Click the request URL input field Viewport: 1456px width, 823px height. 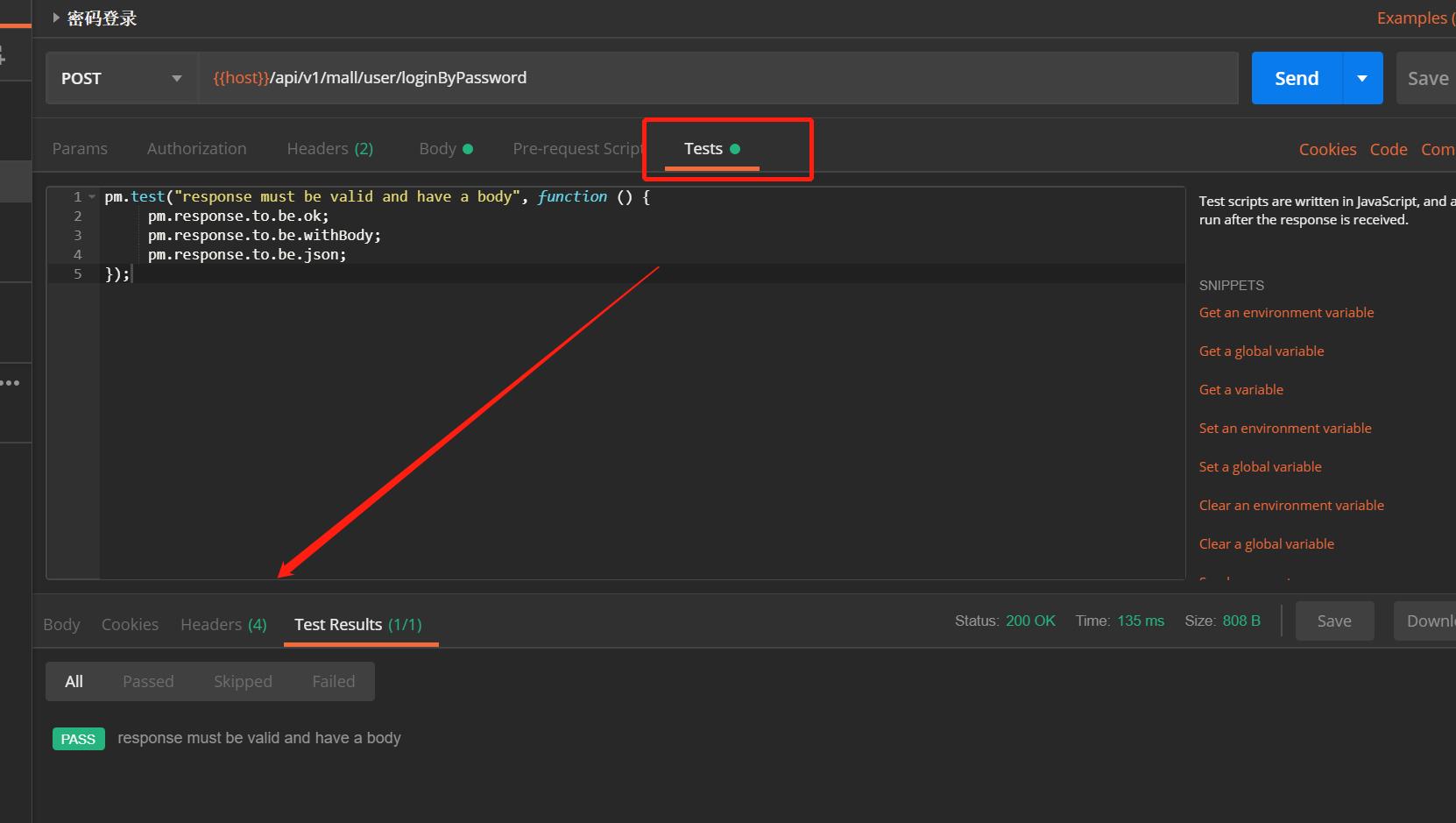[717, 78]
